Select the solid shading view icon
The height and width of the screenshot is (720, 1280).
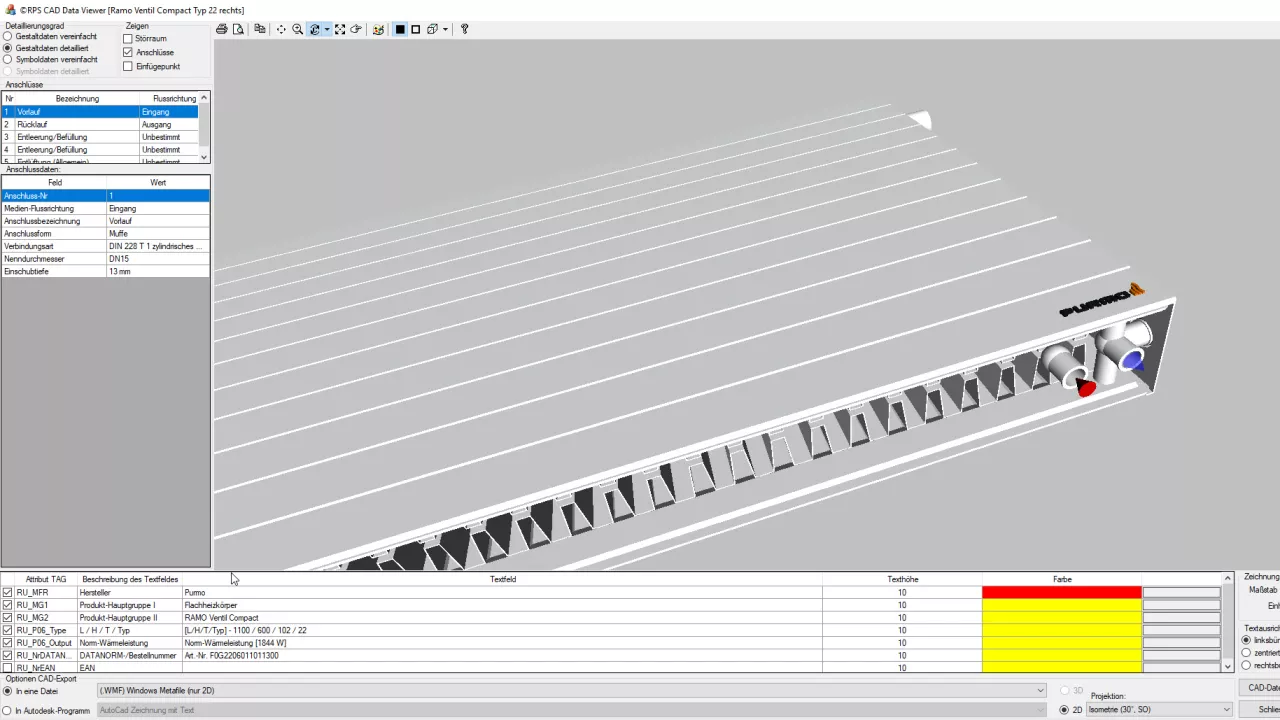(400, 29)
